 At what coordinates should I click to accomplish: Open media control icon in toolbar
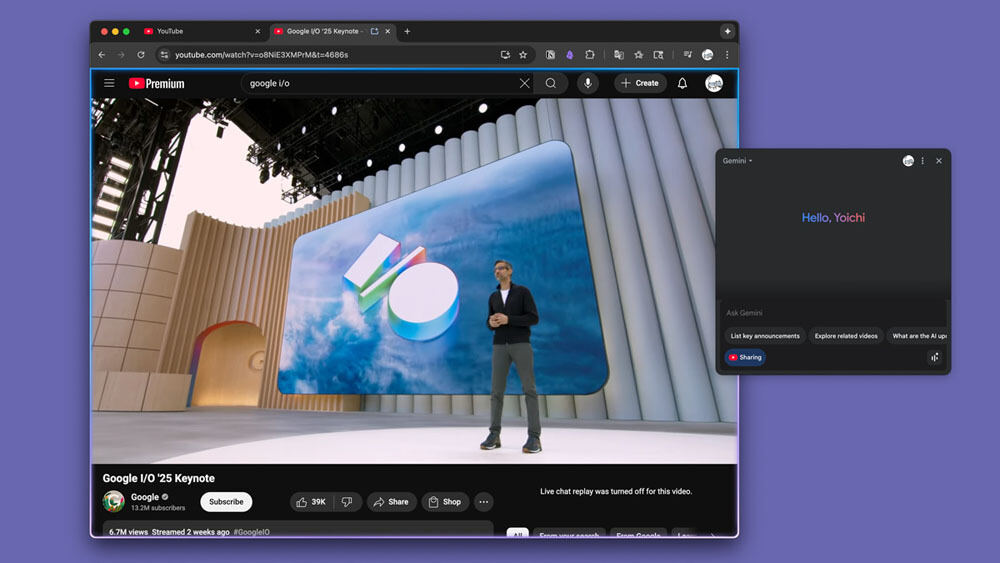tap(688, 55)
